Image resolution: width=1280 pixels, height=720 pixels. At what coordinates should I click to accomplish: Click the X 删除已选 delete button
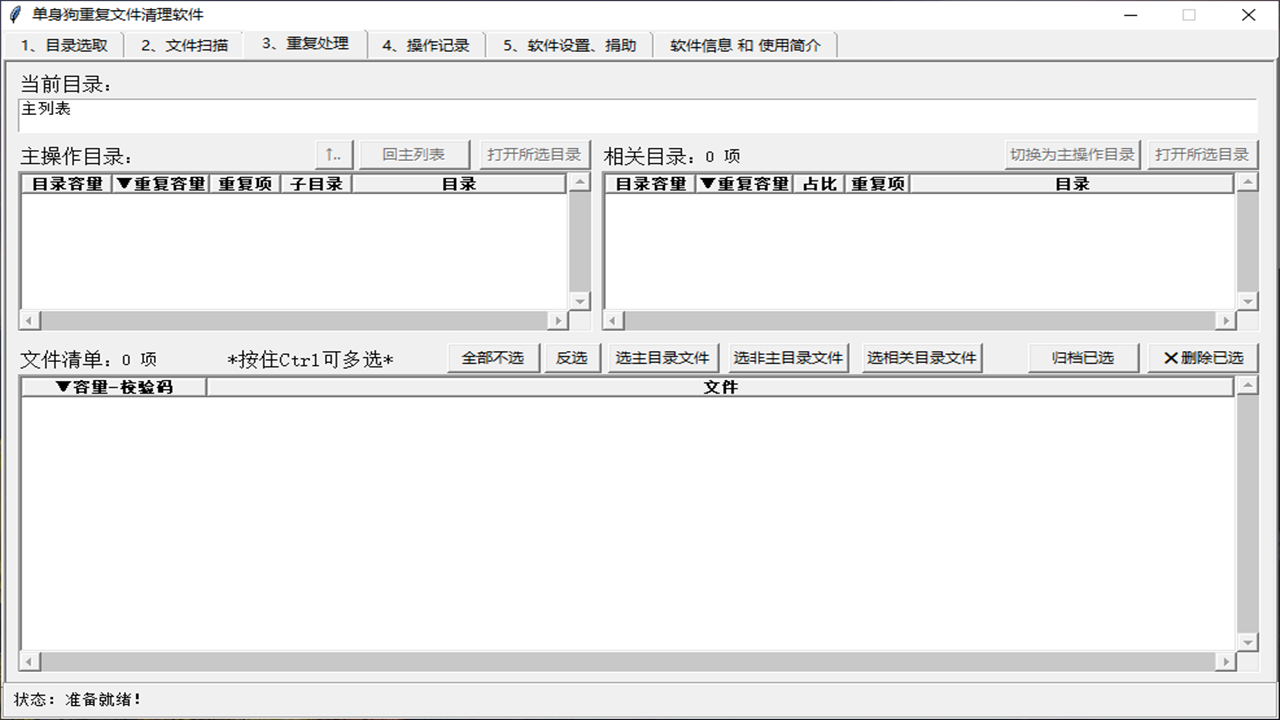tap(1203, 358)
